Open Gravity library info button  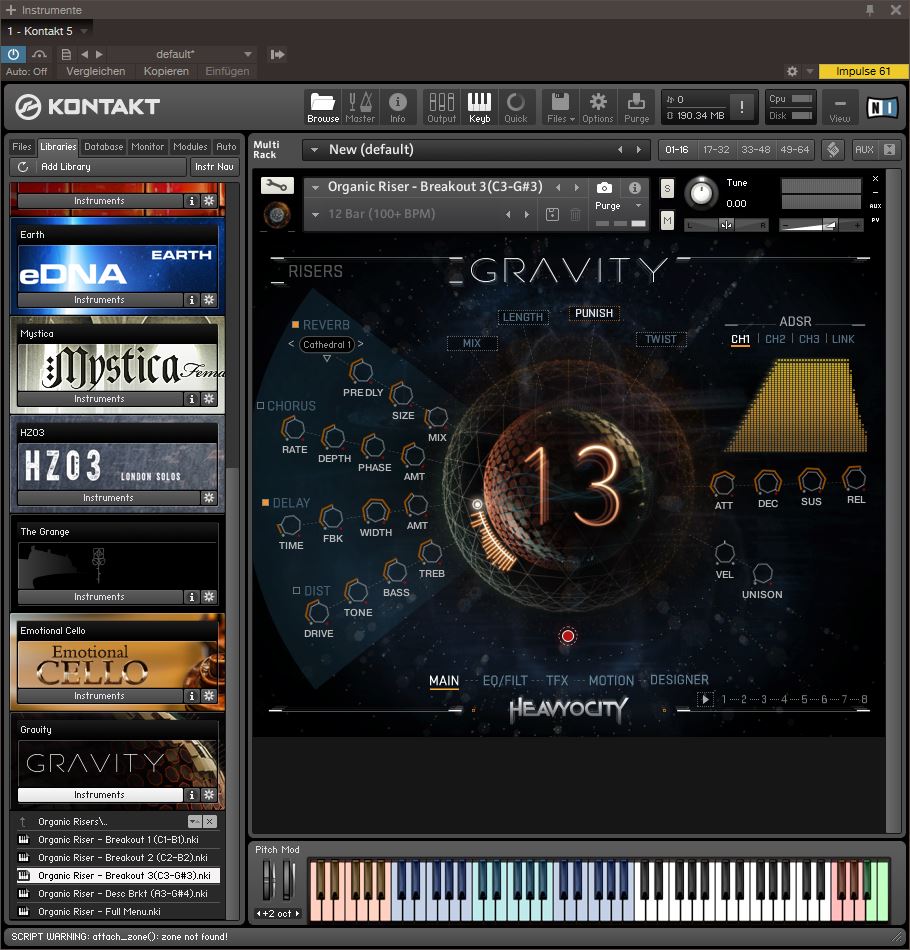(x=191, y=794)
